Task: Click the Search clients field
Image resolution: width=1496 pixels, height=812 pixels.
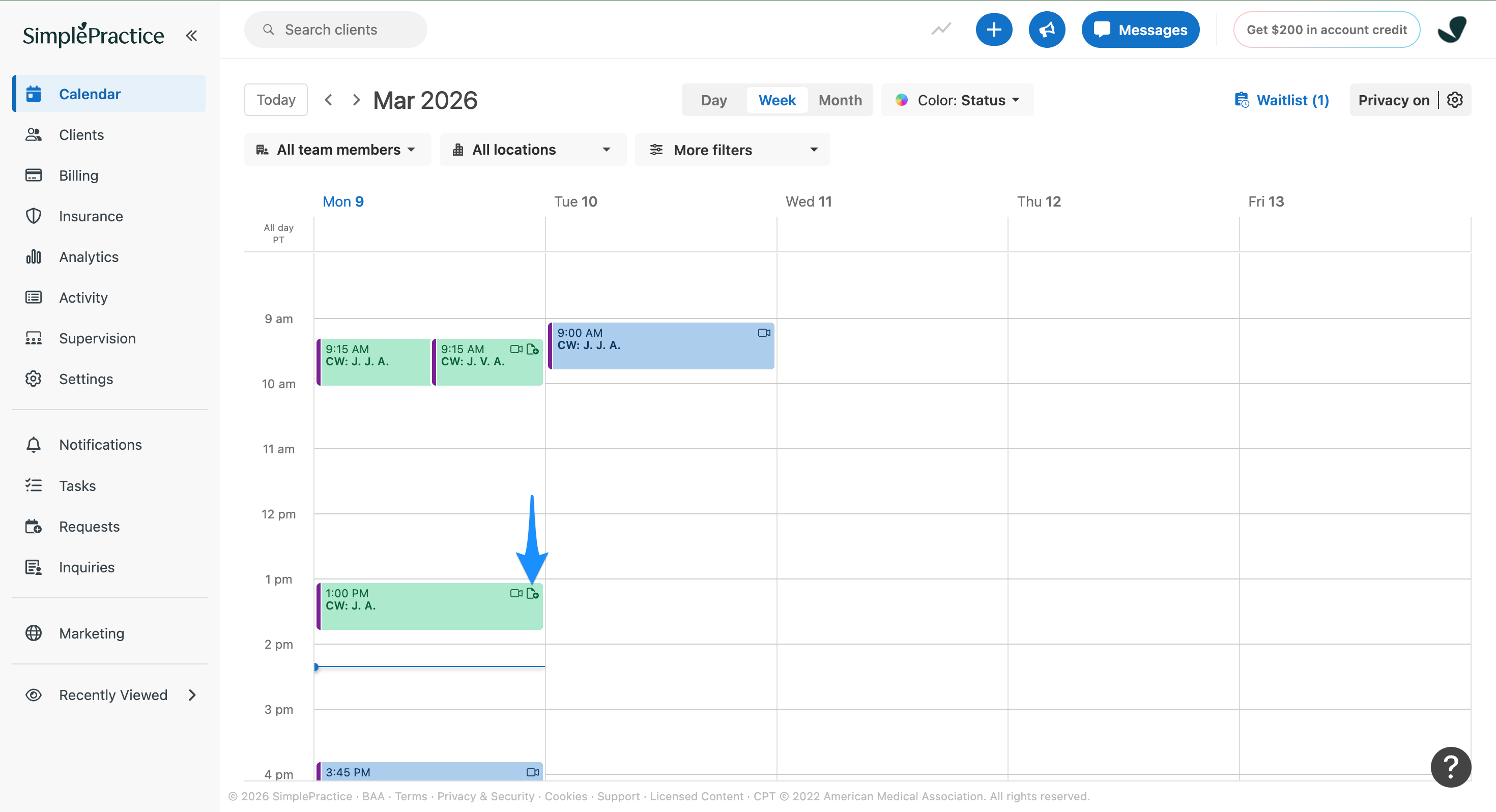Action: click(x=336, y=30)
